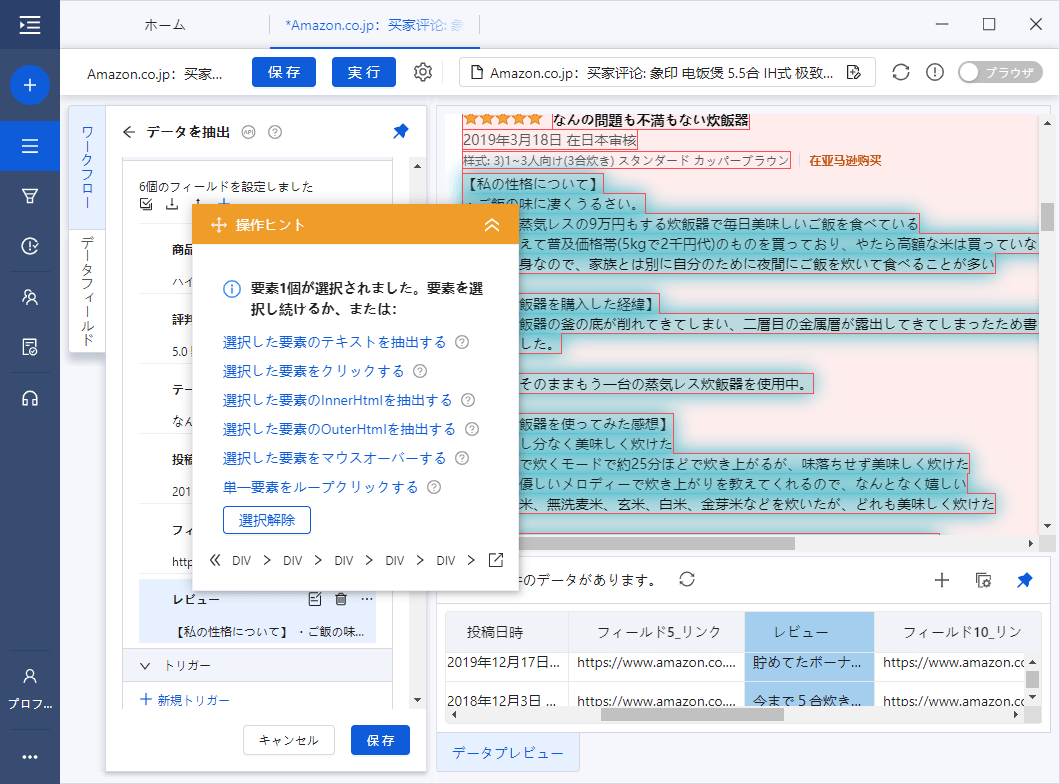Add a field with plus icon in preview
Image resolution: width=1060 pixels, height=784 pixels.
click(x=942, y=580)
